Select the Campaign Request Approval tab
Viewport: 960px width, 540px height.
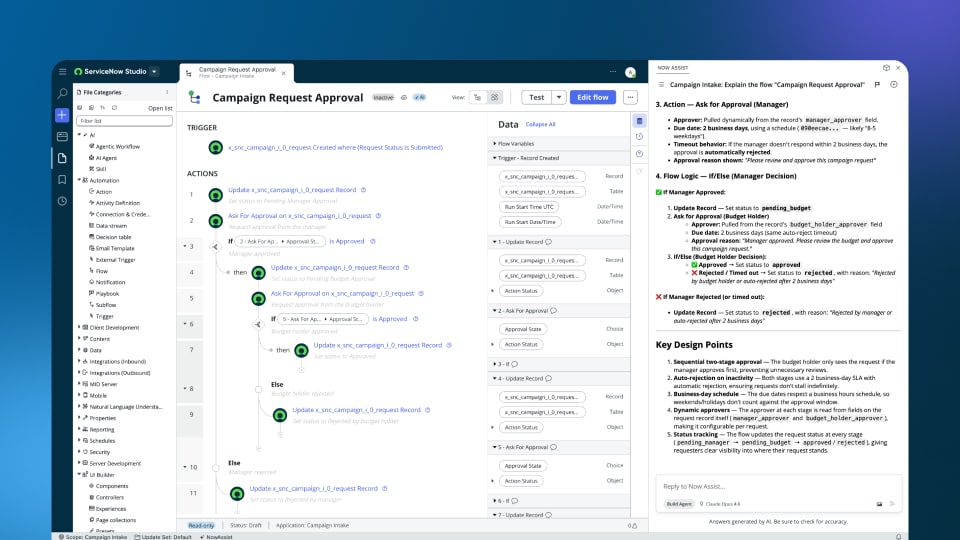(236, 72)
